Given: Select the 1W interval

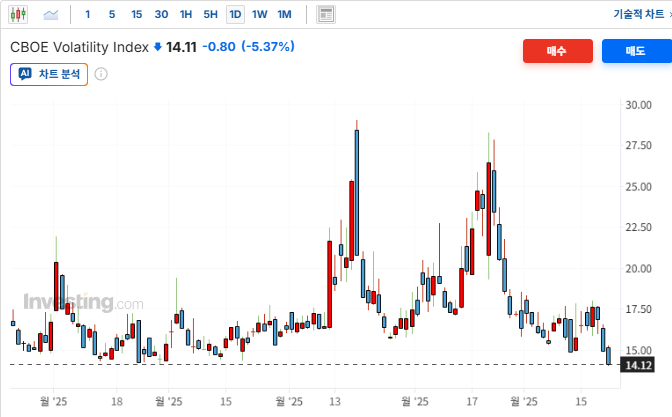Looking at the screenshot, I should (259, 15).
